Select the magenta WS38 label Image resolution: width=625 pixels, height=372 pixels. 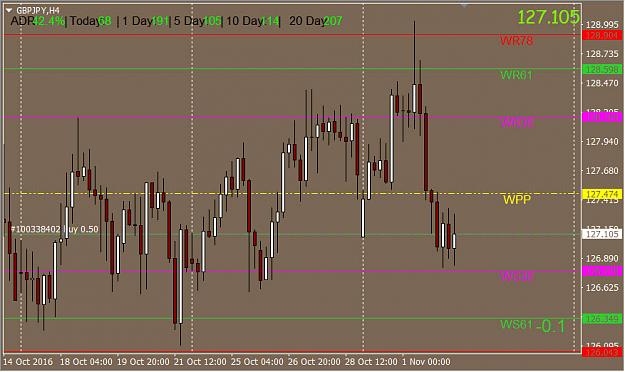(x=517, y=276)
